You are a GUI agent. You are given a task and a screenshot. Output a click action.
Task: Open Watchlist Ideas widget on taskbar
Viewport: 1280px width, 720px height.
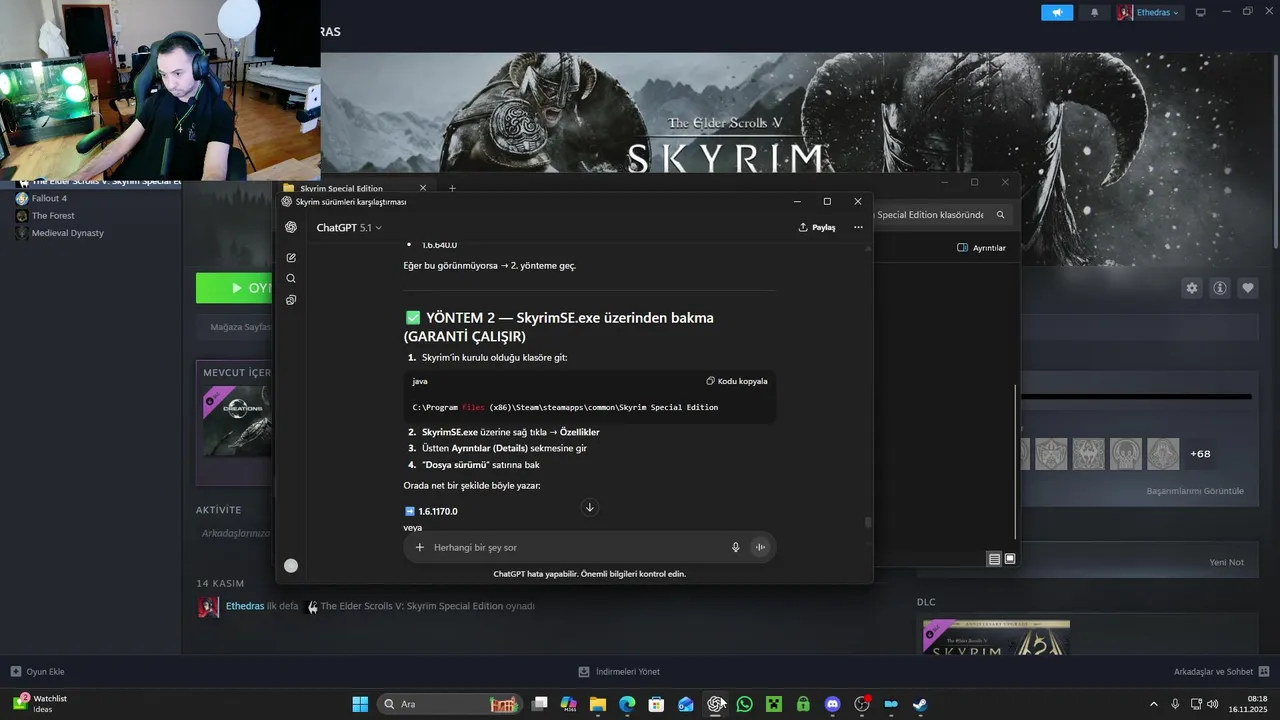[x=40, y=703]
